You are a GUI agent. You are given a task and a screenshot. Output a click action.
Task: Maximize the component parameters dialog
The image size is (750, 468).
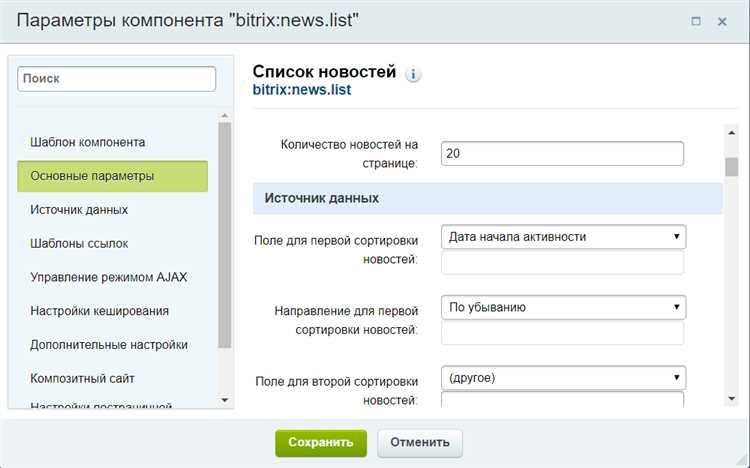pos(696,21)
